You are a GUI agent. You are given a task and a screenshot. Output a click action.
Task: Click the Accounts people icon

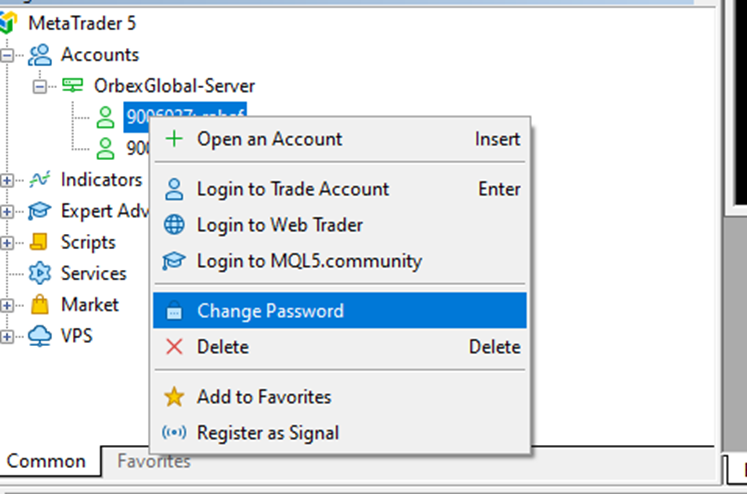pos(40,55)
